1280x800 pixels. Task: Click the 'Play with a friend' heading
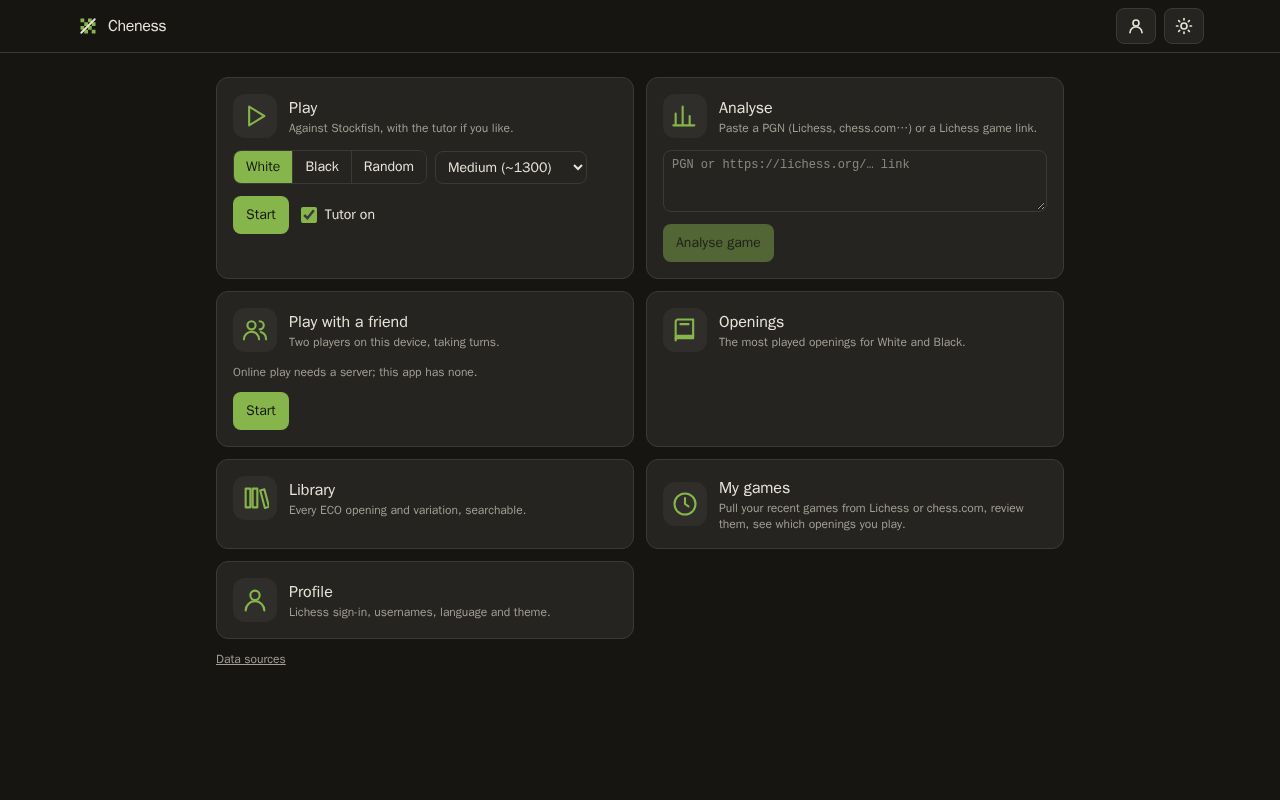348,322
